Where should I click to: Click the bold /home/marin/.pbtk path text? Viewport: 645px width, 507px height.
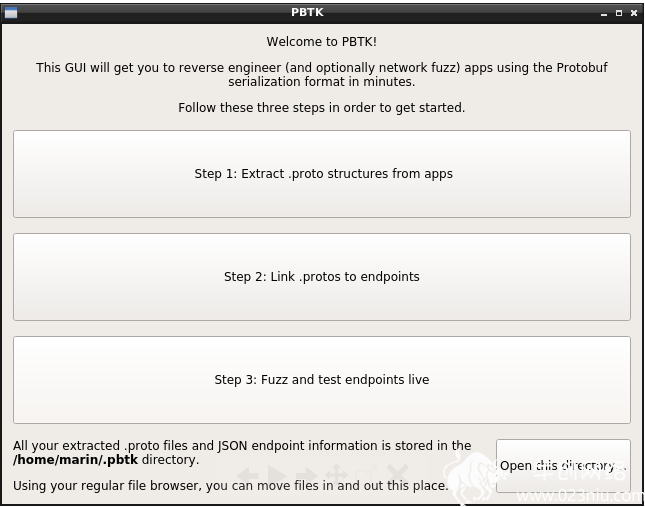tap(76, 460)
